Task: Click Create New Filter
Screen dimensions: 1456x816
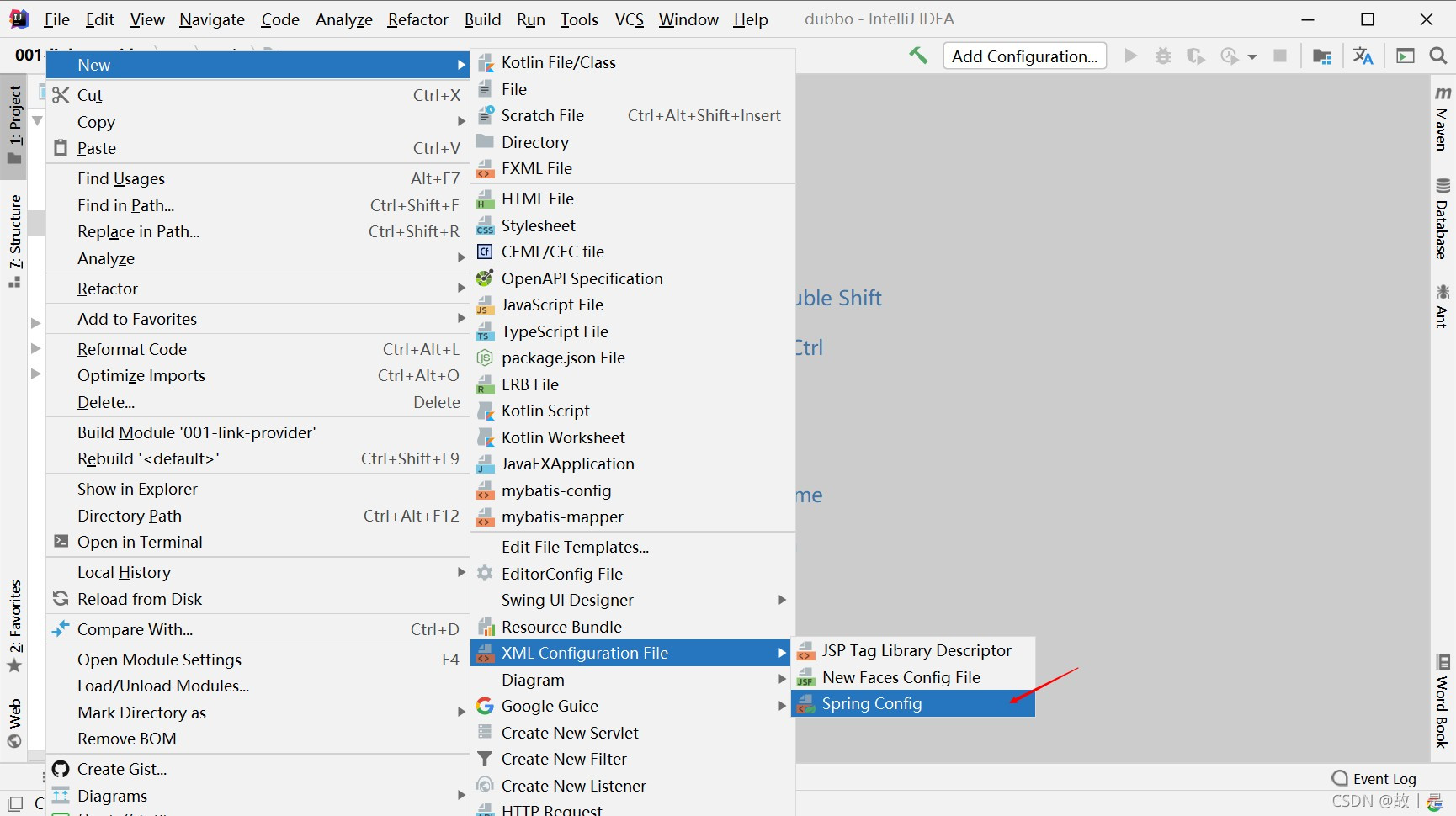Action: pos(633,759)
